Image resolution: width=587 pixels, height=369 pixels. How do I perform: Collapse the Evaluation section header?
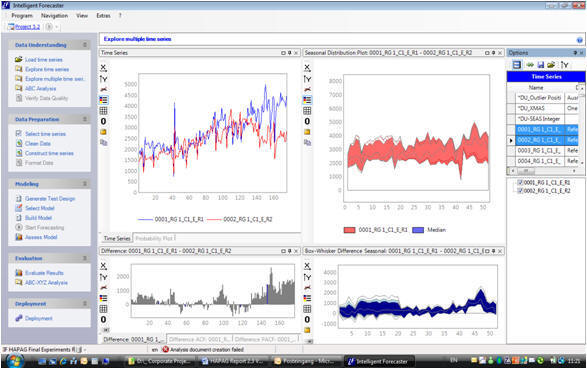pyautogui.click(x=85, y=258)
